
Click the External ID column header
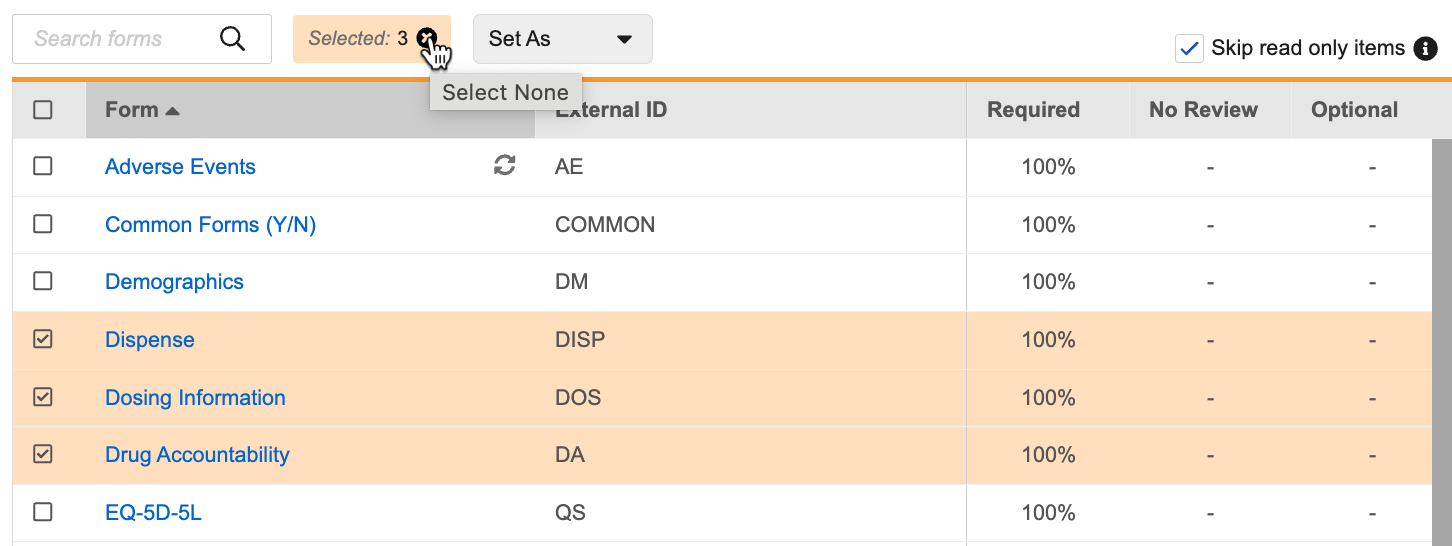(611, 110)
